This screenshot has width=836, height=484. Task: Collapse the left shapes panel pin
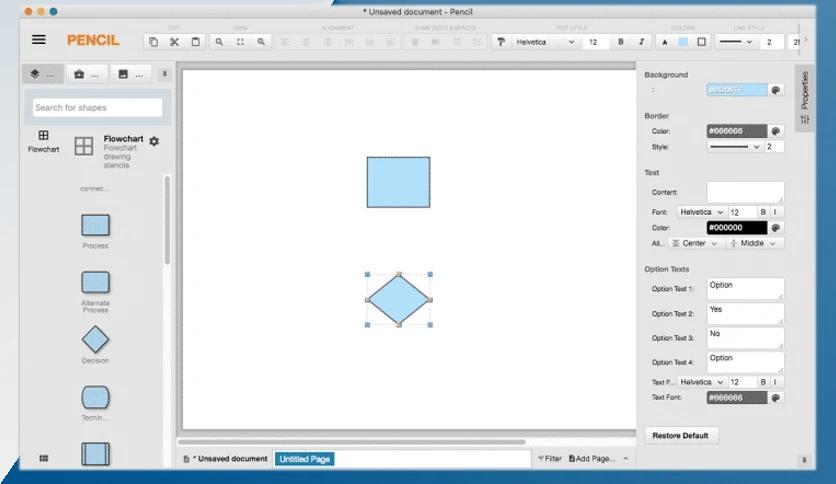164,74
